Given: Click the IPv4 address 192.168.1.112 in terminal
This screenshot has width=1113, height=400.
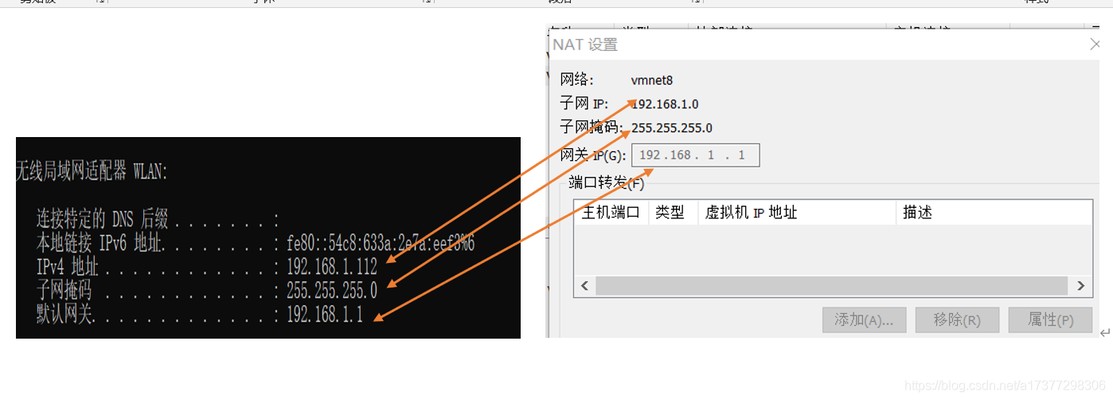Looking at the screenshot, I should pos(331,267).
